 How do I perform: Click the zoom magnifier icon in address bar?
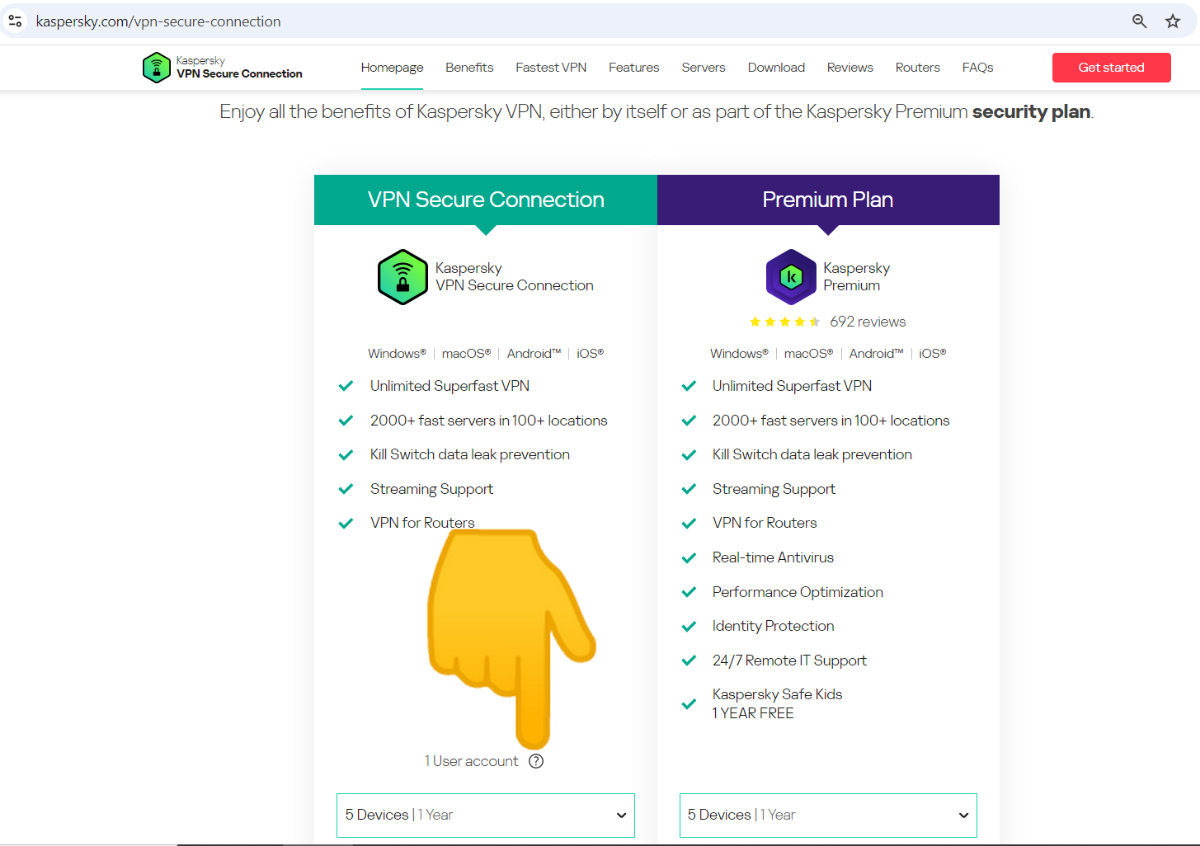pos(1139,21)
